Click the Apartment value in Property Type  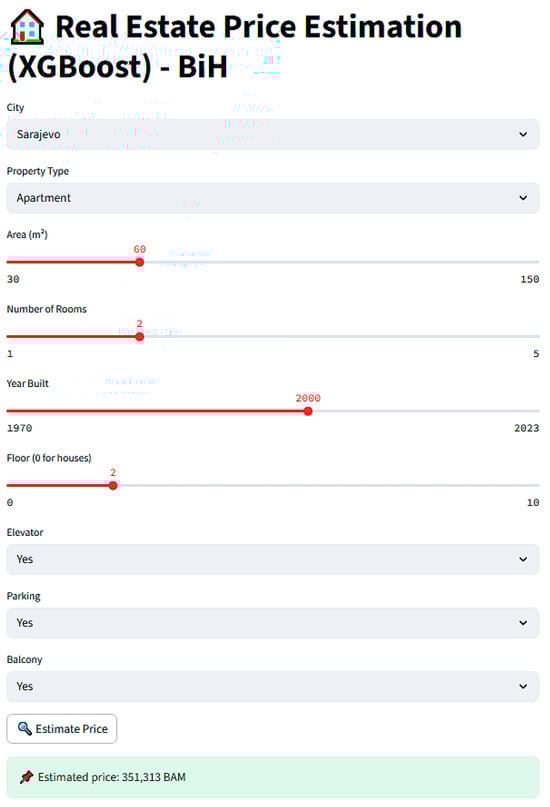pos(44,198)
